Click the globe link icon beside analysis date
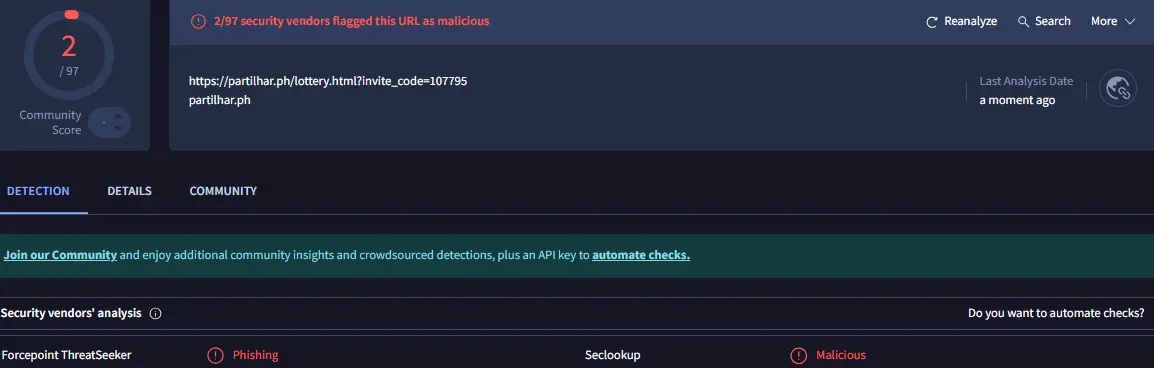The height and width of the screenshot is (368, 1154). coord(1118,88)
